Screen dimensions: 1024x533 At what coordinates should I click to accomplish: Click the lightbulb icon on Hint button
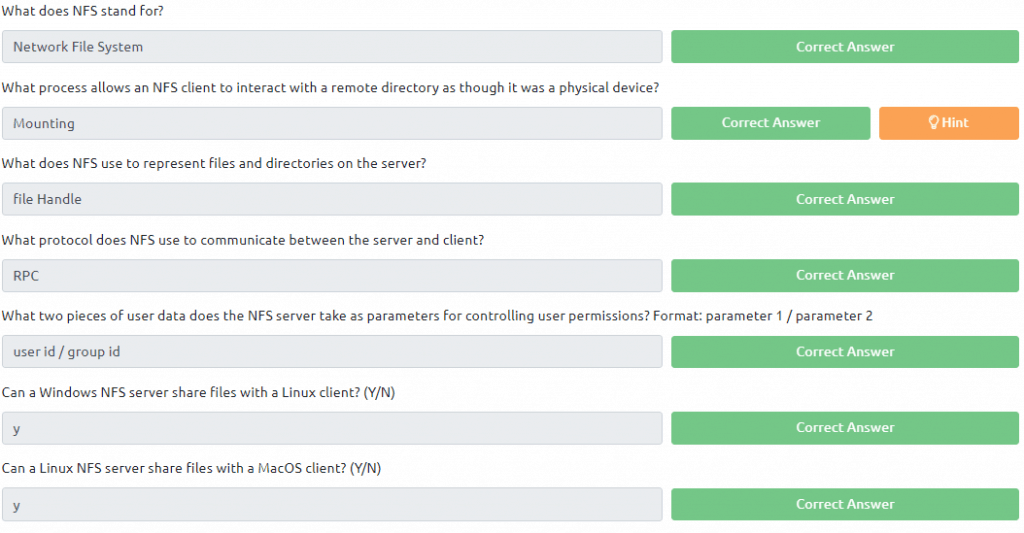tap(933, 122)
